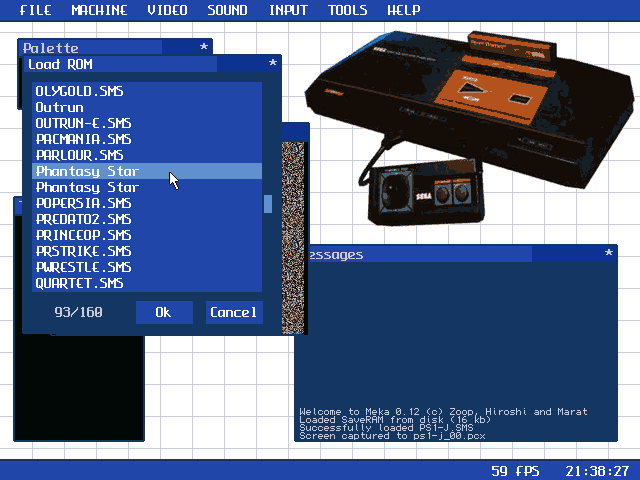Open the TOOLS menu
Screen dimensions: 640x480
[x=347, y=10]
